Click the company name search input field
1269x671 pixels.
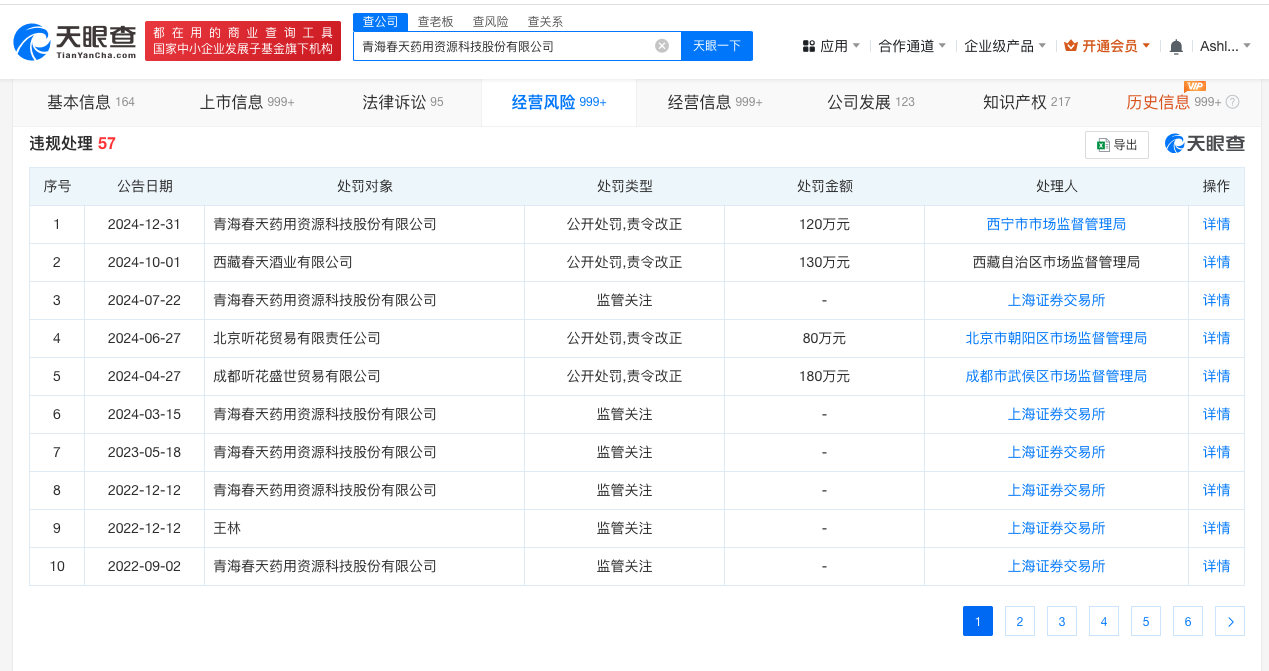pyautogui.click(x=500, y=46)
